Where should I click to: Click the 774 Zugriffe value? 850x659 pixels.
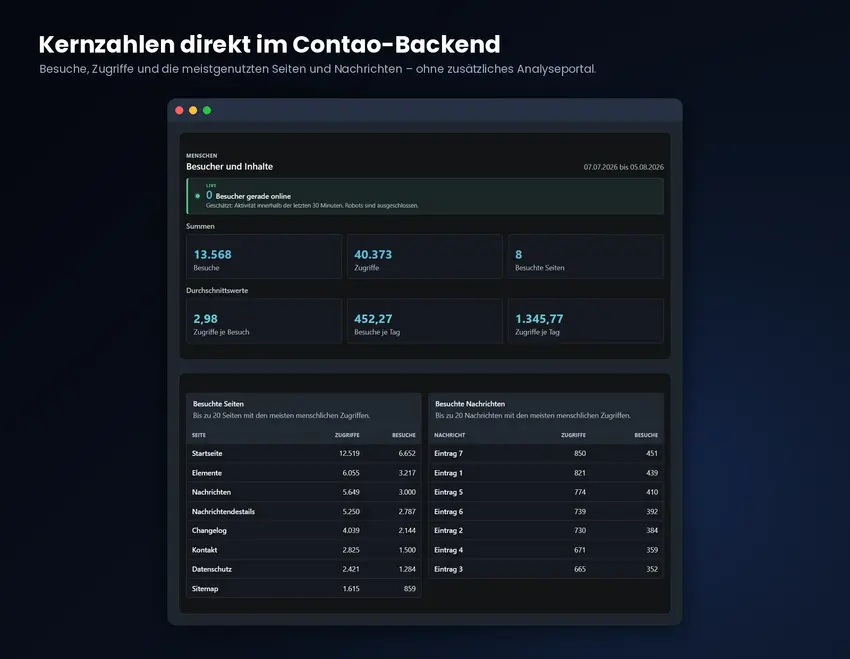(580, 492)
